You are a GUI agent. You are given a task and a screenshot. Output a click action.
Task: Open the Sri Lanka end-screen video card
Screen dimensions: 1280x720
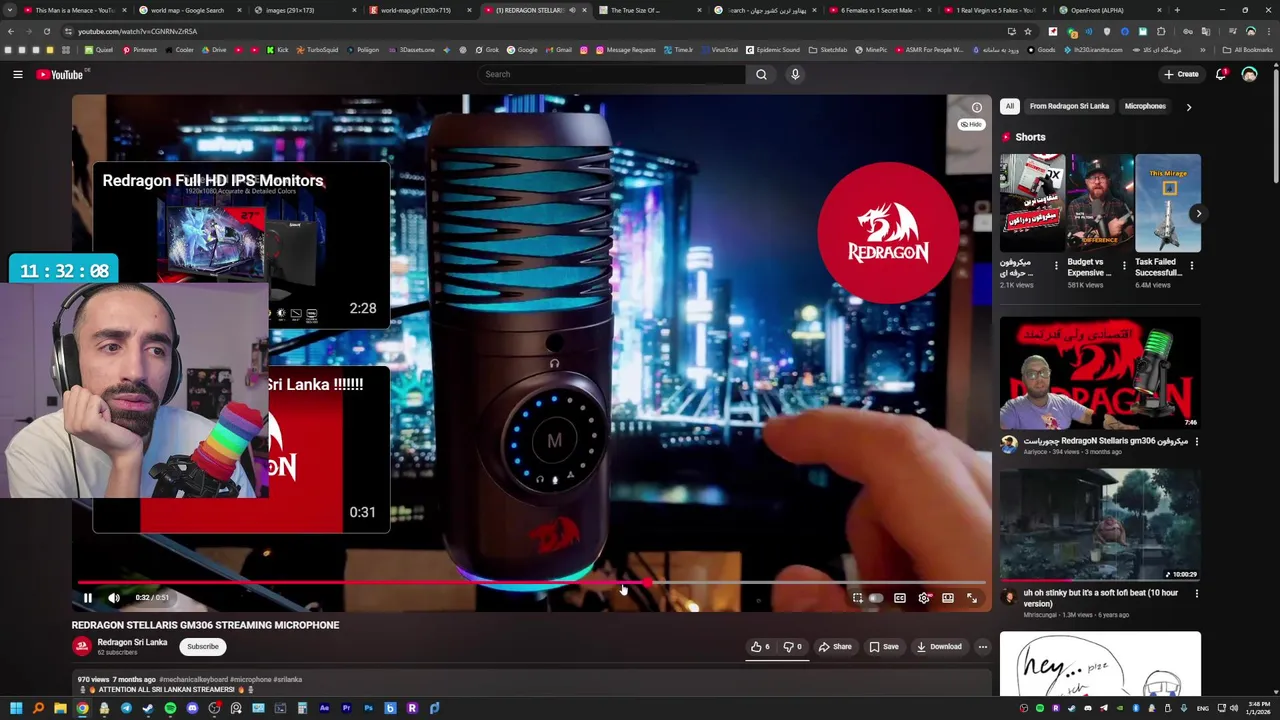(241, 450)
